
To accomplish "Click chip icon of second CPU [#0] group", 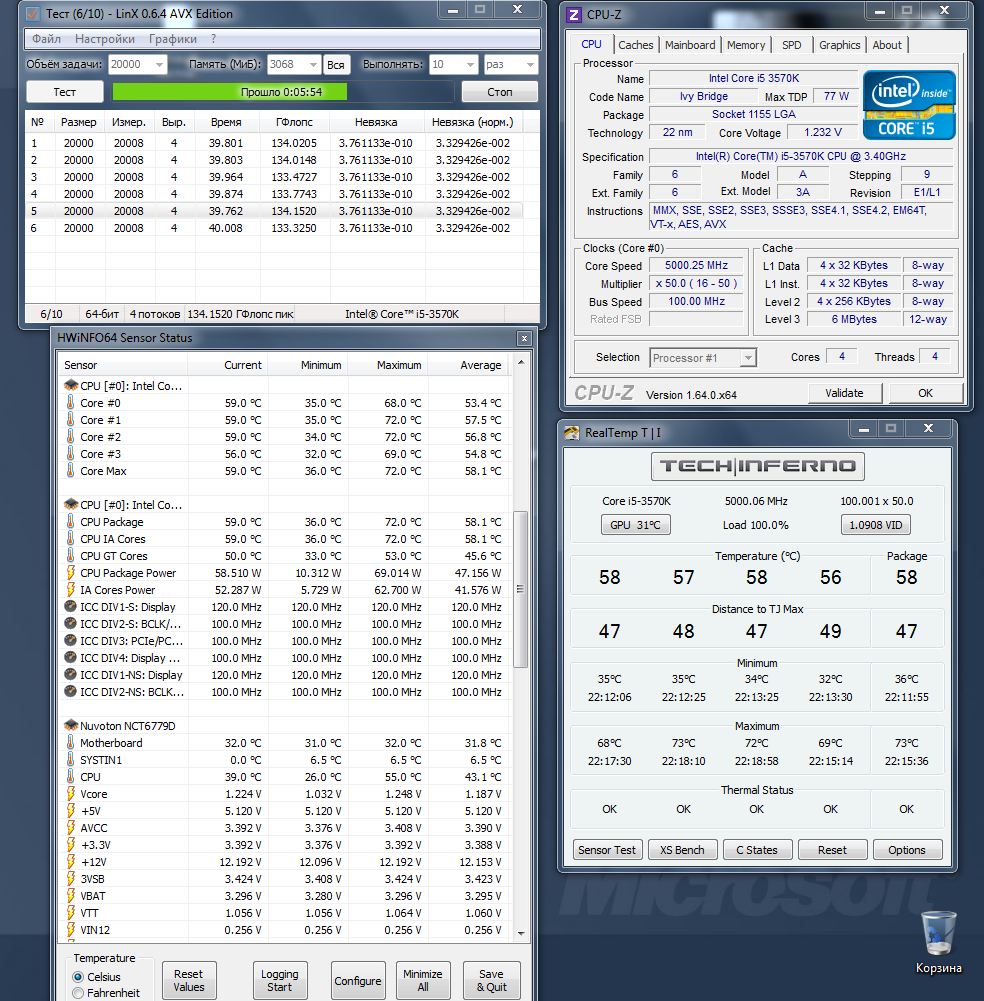I will point(70,504).
